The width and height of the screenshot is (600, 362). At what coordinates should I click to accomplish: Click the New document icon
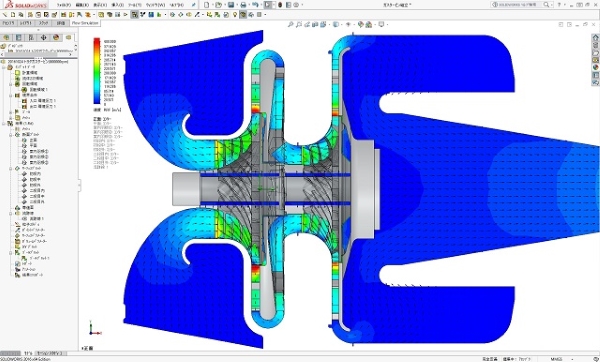tap(207, 5)
